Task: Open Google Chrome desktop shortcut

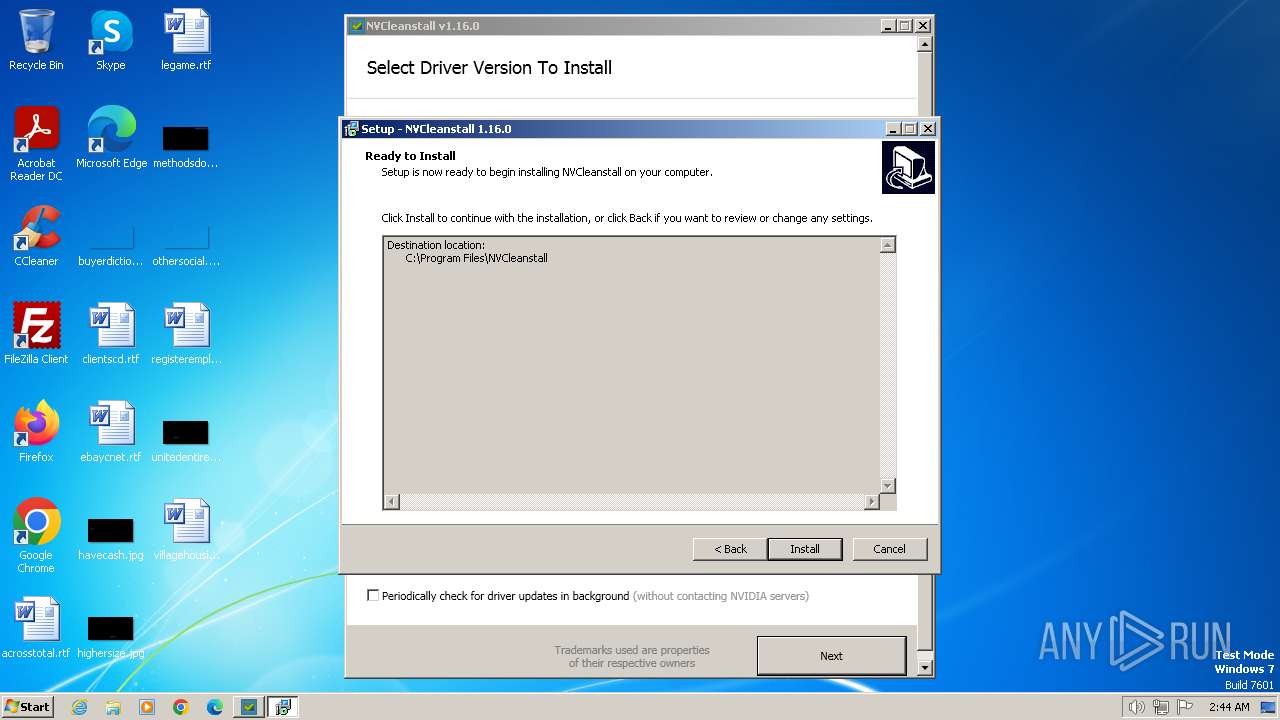Action: [x=36, y=536]
